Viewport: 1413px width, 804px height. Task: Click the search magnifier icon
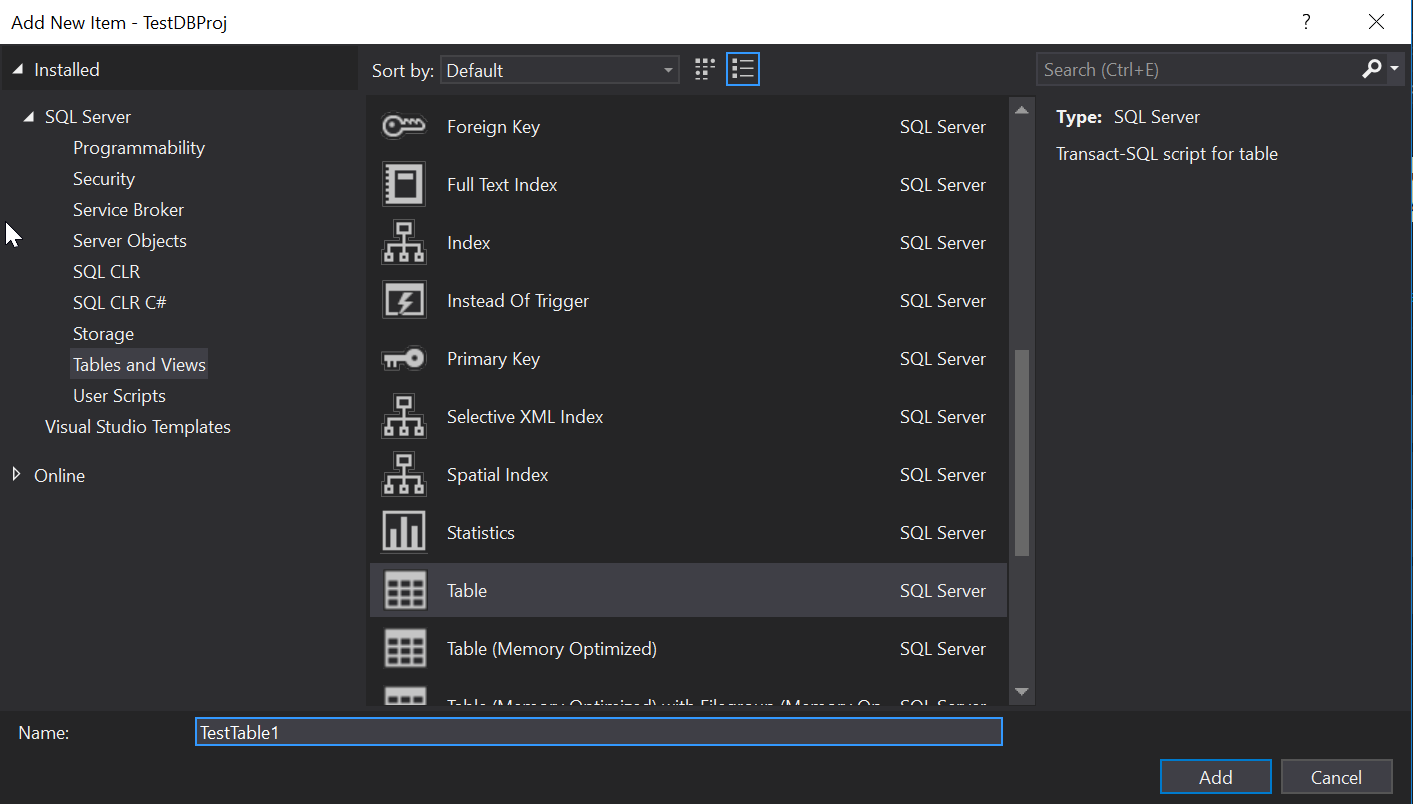pyautogui.click(x=1372, y=69)
